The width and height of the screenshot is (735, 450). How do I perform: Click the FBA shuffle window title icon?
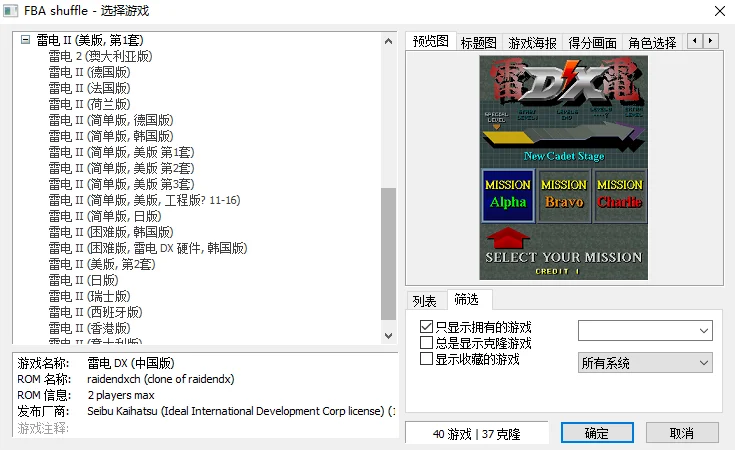[x=10, y=10]
